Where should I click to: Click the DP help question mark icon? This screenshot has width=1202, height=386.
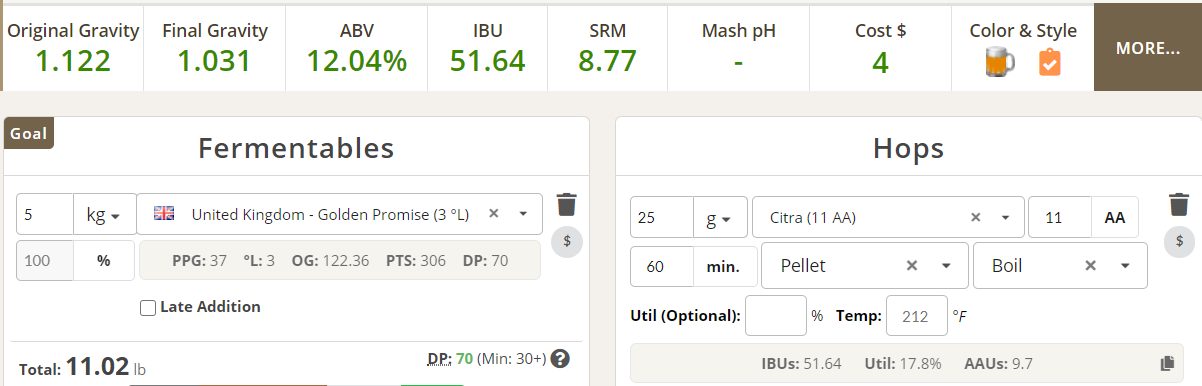tap(560, 358)
